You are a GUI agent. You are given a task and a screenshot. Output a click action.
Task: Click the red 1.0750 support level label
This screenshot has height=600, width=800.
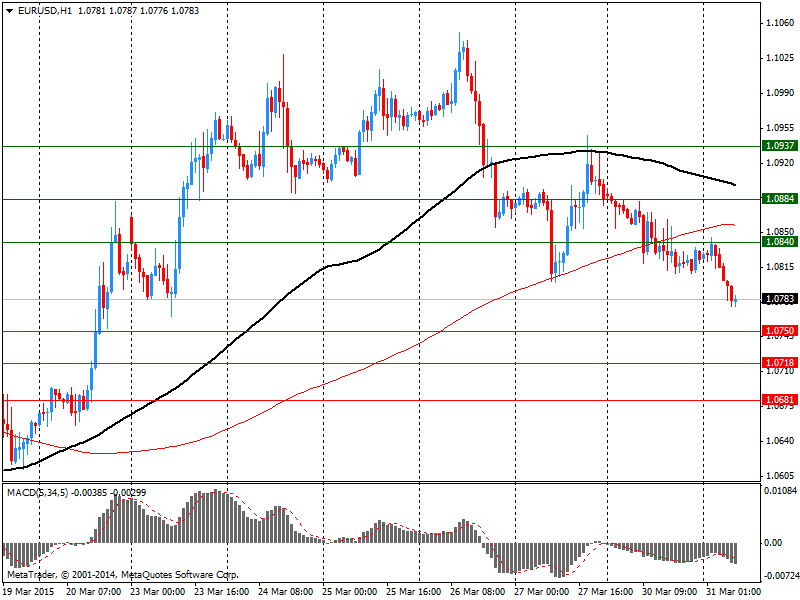780,331
